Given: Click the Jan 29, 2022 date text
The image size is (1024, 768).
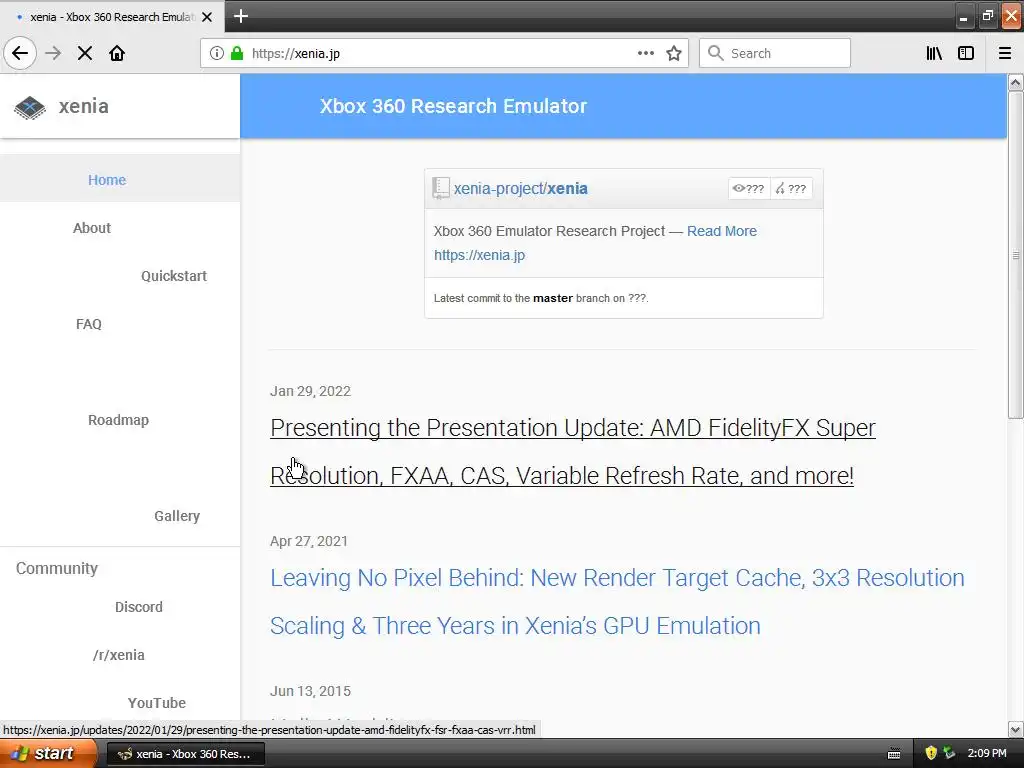Looking at the screenshot, I should [310, 391].
